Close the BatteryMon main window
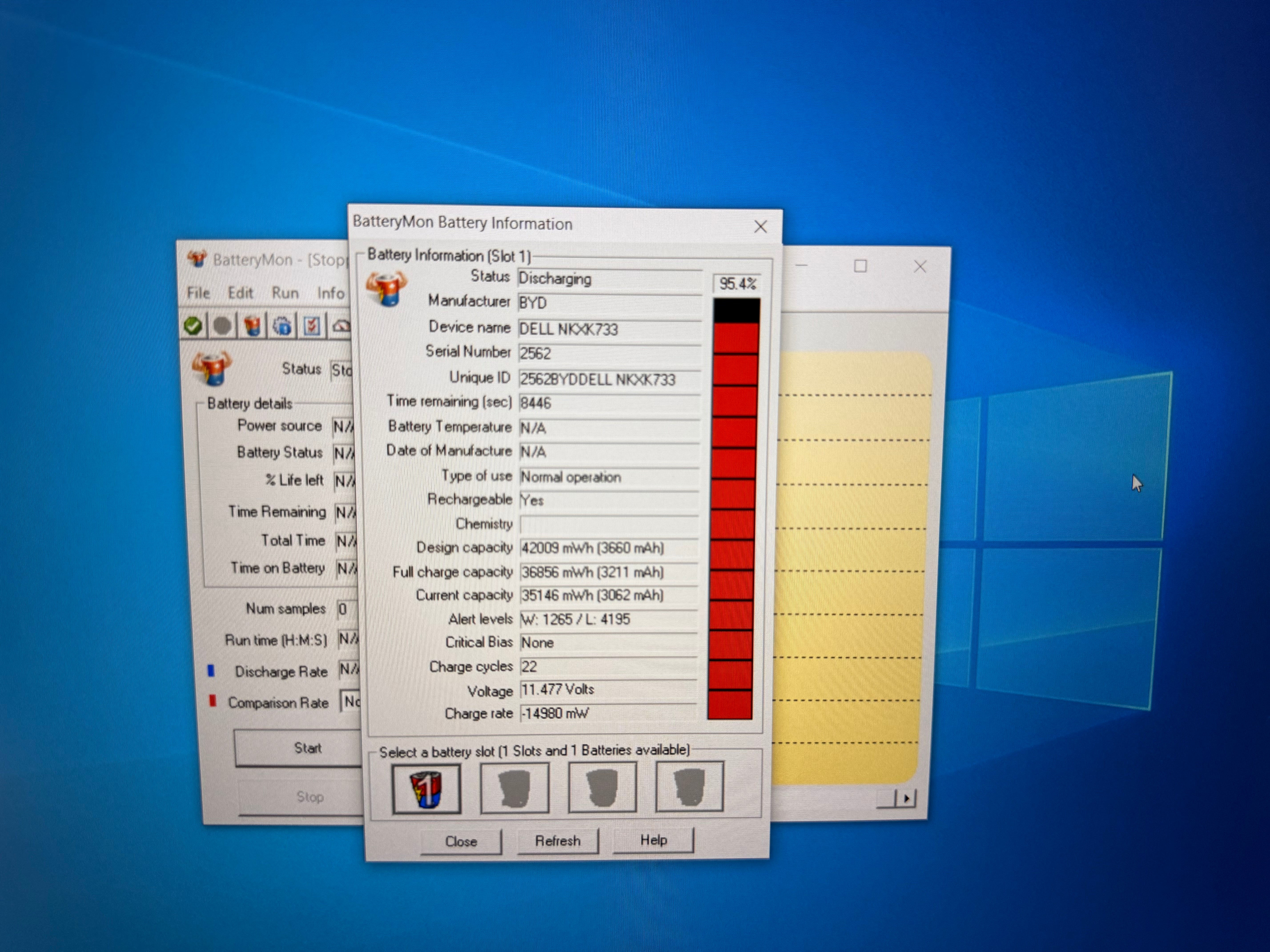Image resolution: width=1270 pixels, height=952 pixels. [920, 266]
